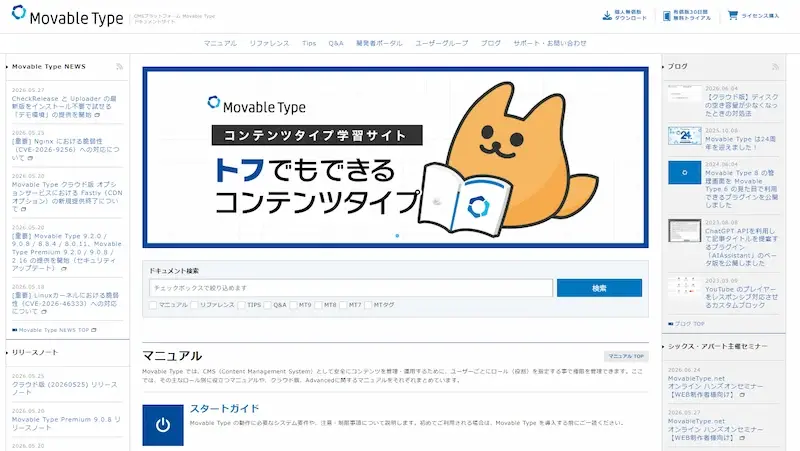Open the YouTube プレイヤー レスポンシブ blog post
800x451 pixels.
click(741, 297)
